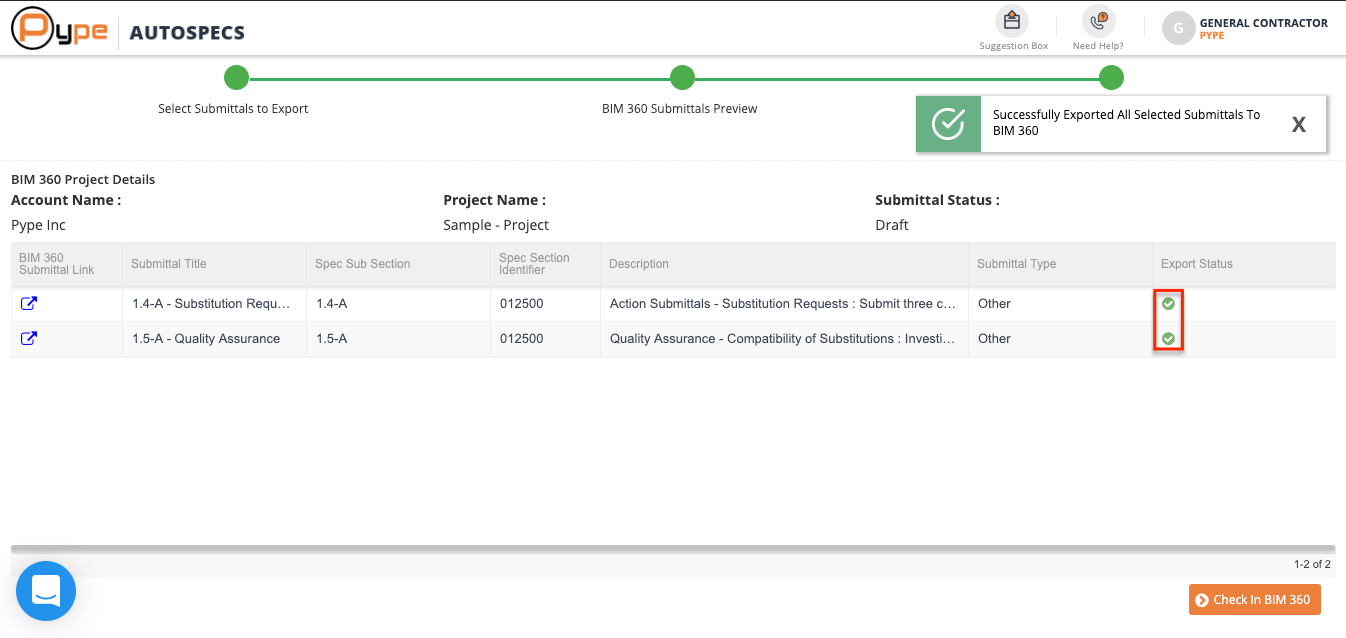Open the Suggestion Box icon
This screenshot has height=638, width=1346.
tap(1012, 21)
